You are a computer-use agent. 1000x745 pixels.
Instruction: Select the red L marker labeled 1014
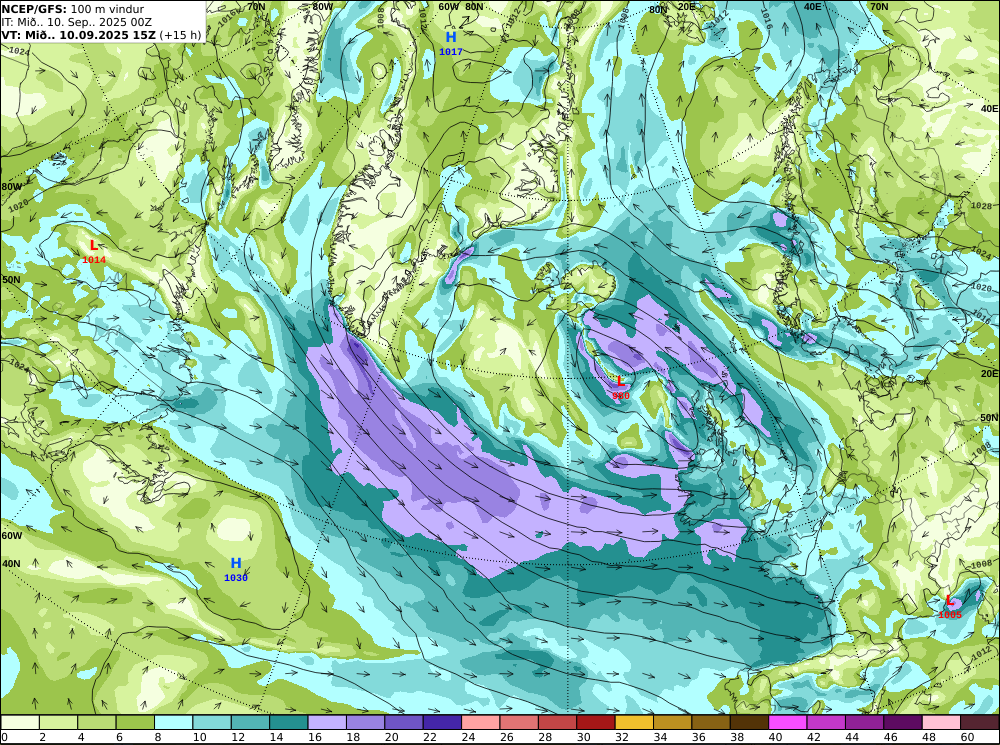pyautogui.click(x=94, y=246)
